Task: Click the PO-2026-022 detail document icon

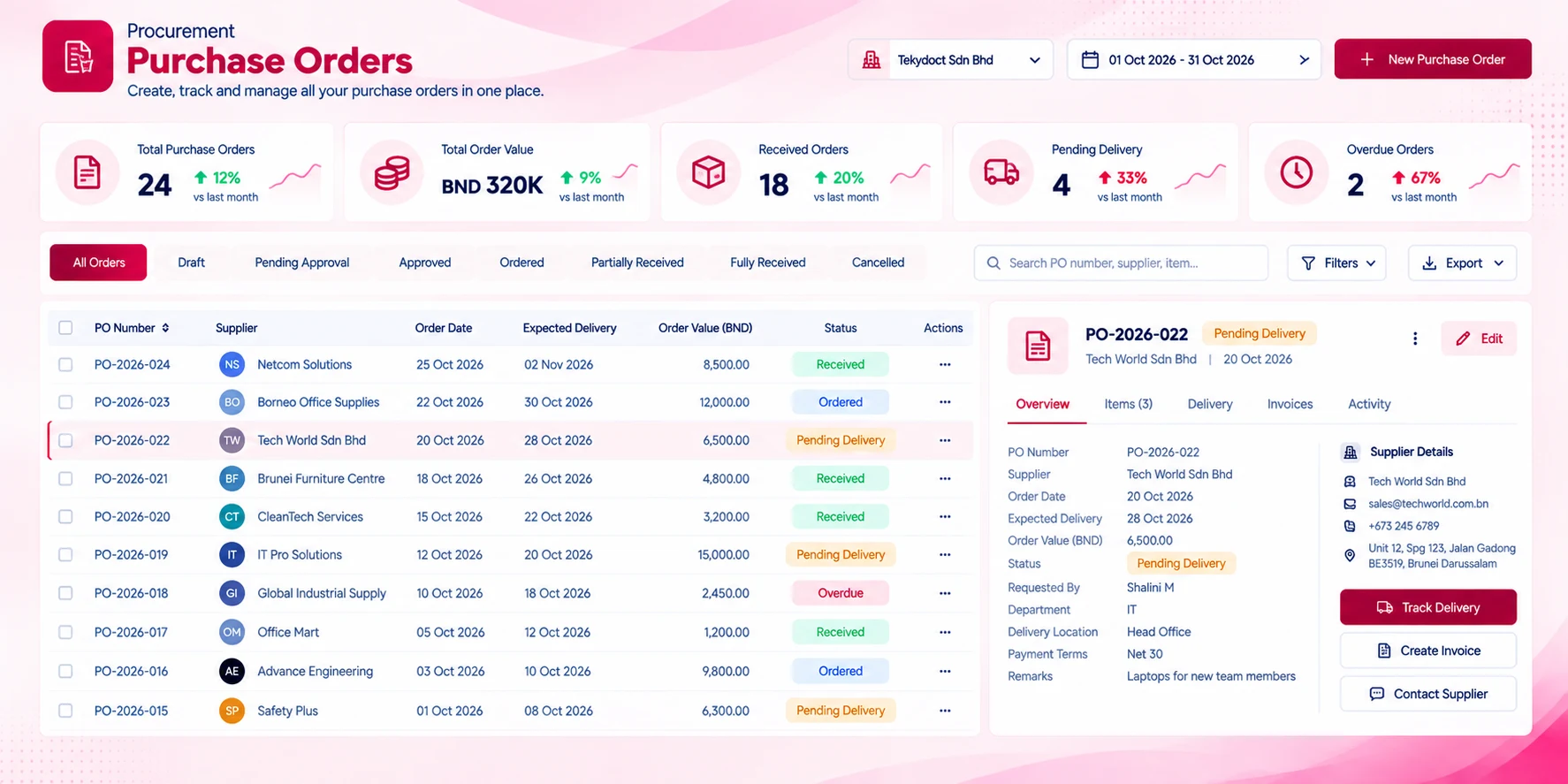Action: click(1038, 346)
